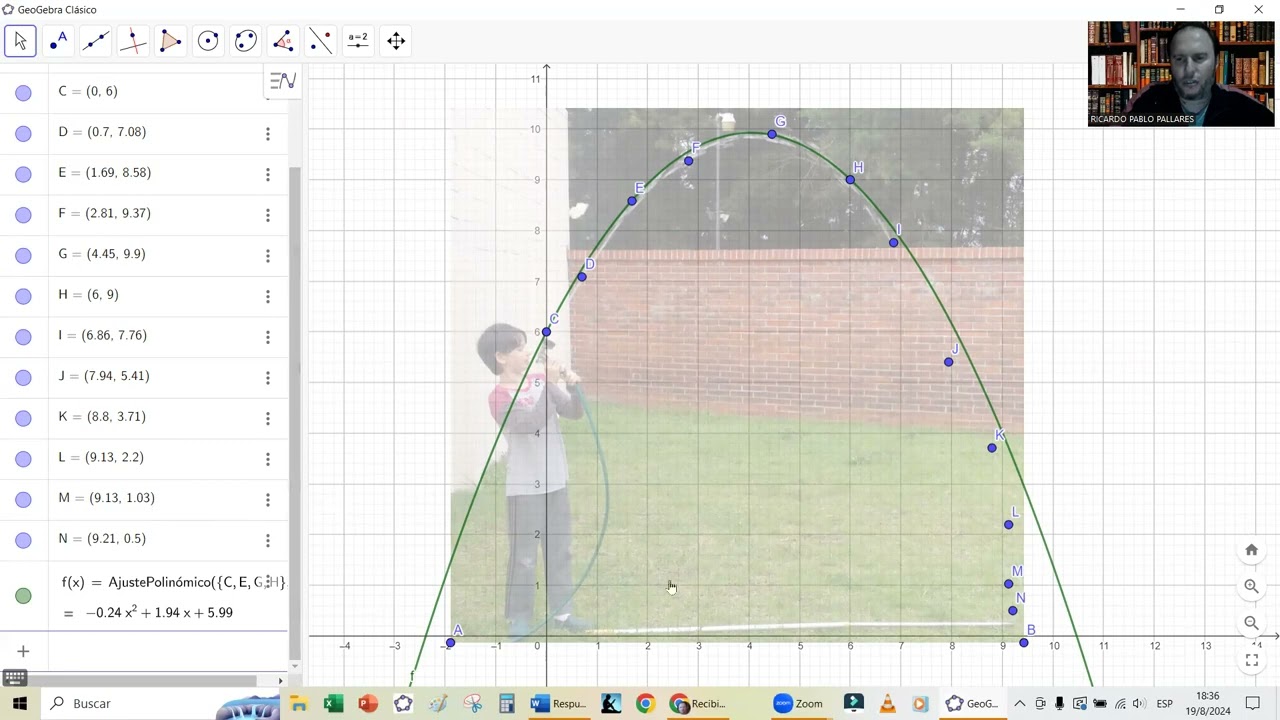1280x720 pixels.
Task: Open options menu for point F
Action: click(267, 215)
